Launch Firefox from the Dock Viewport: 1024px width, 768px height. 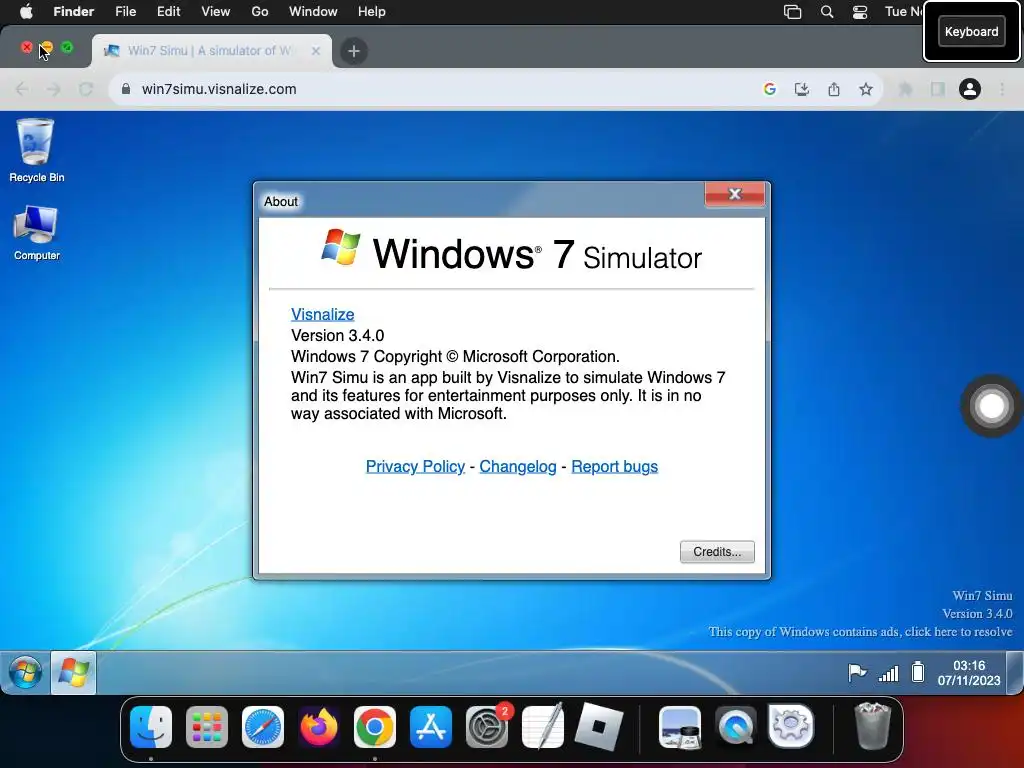click(319, 727)
